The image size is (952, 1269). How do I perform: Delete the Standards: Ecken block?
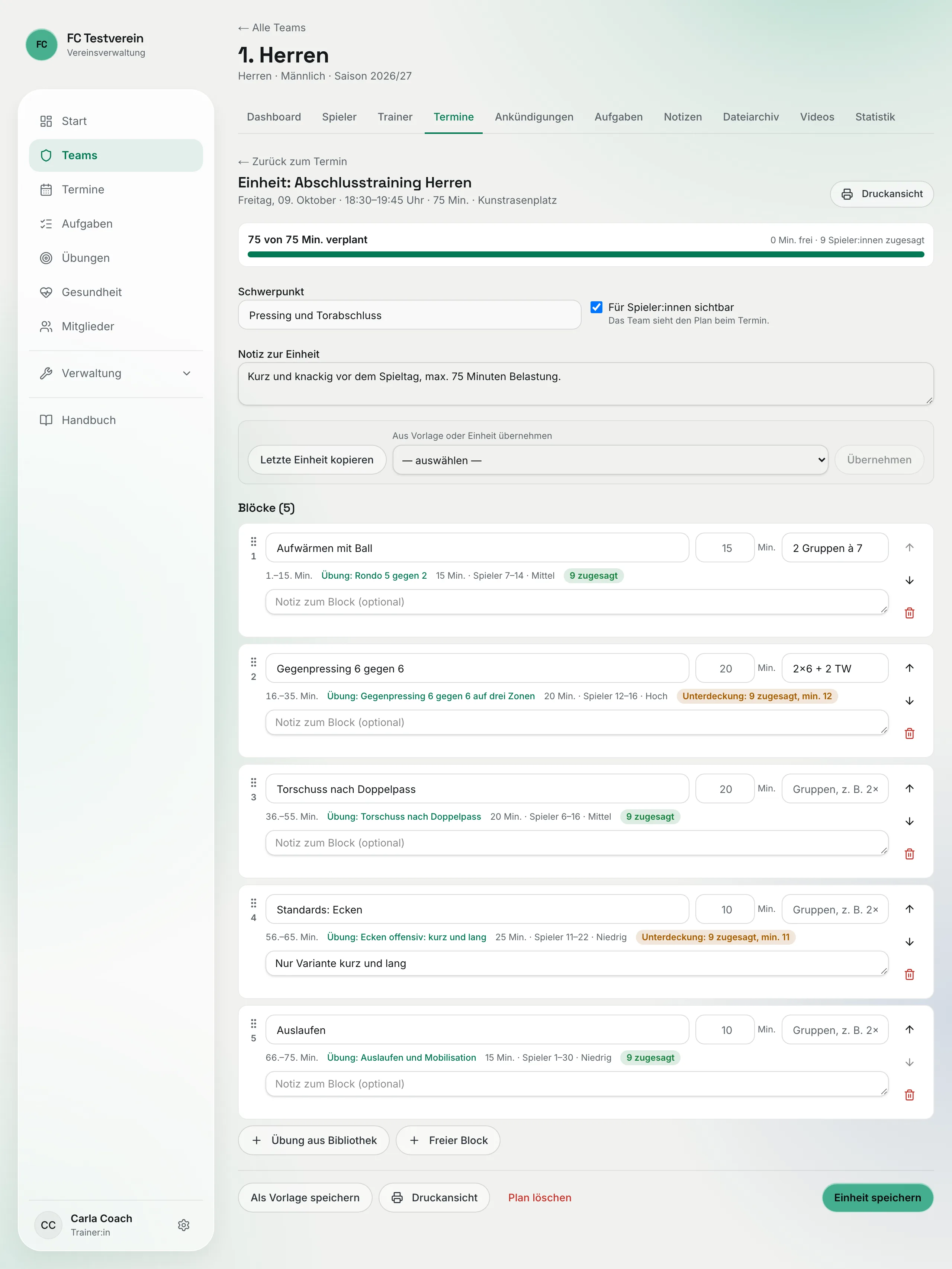coord(909,974)
